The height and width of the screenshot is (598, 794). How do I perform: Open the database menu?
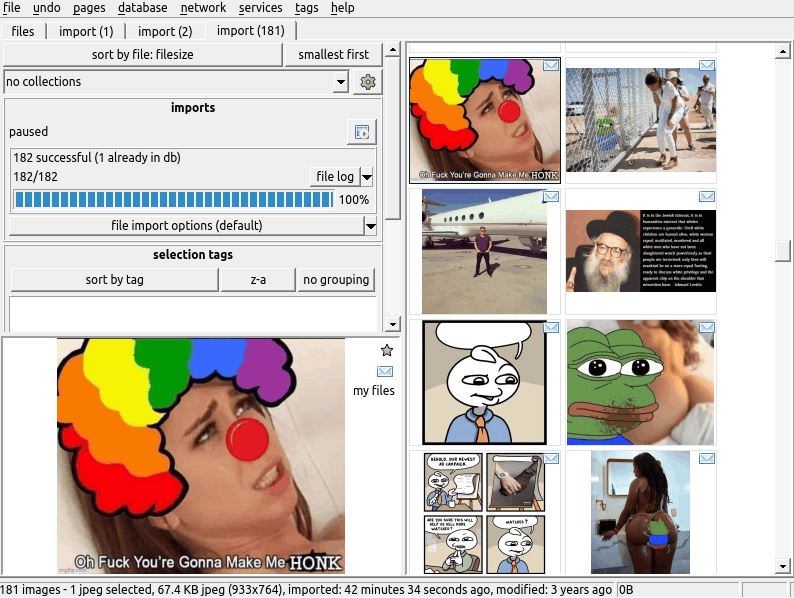click(143, 8)
